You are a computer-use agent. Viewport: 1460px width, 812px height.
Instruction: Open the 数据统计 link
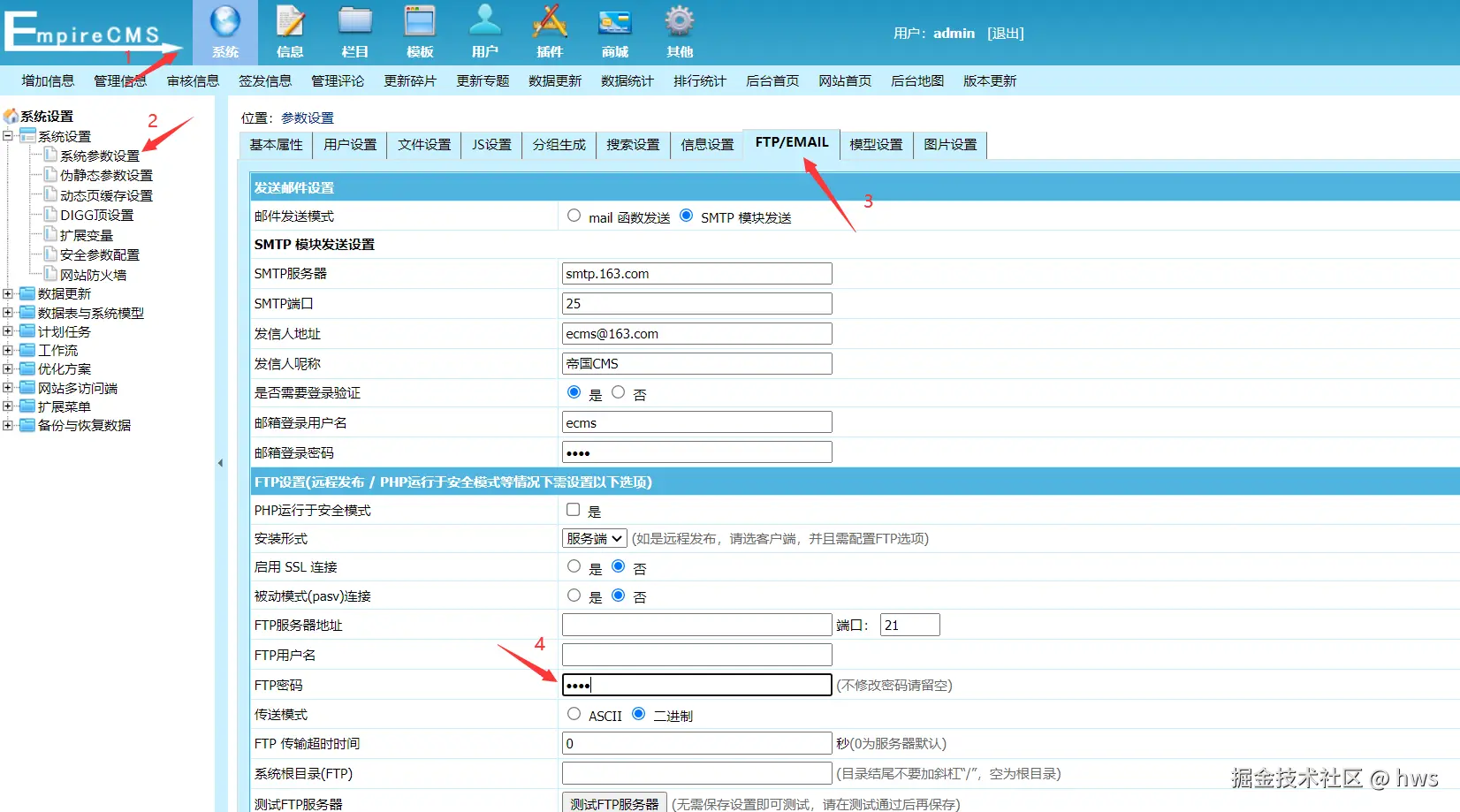pos(627,80)
